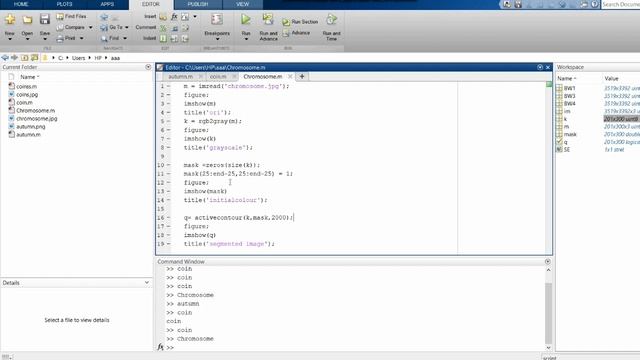Click the help question mark icon
This screenshot has height=360, width=640.
click(x=595, y=4)
